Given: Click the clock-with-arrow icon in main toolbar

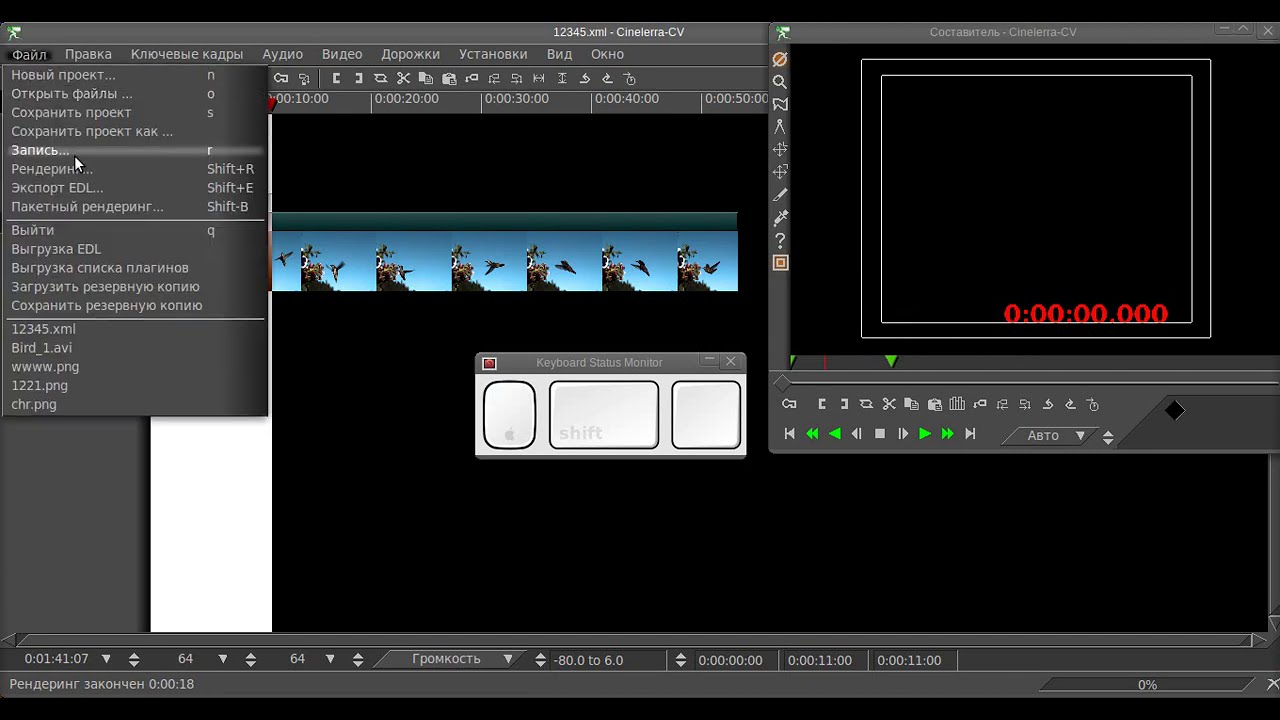Looking at the screenshot, I should tap(629, 78).
